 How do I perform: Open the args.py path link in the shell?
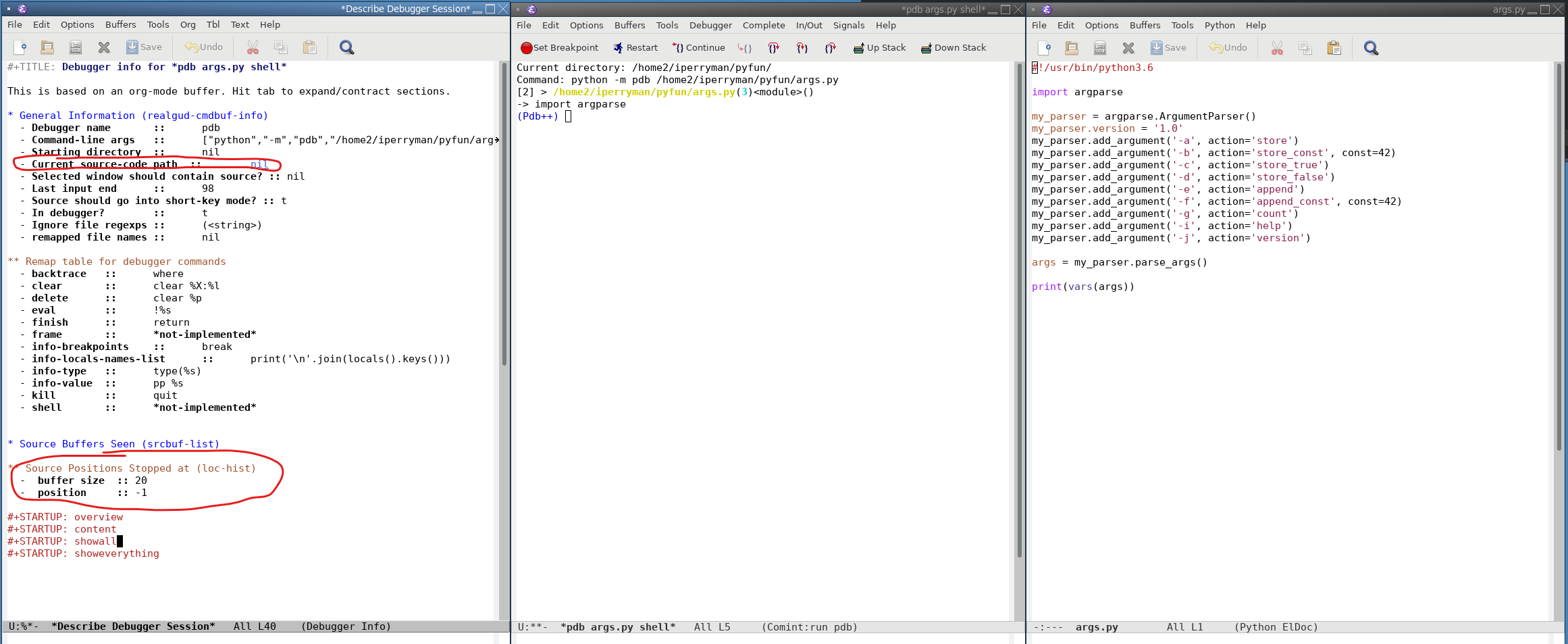(643, 91)
